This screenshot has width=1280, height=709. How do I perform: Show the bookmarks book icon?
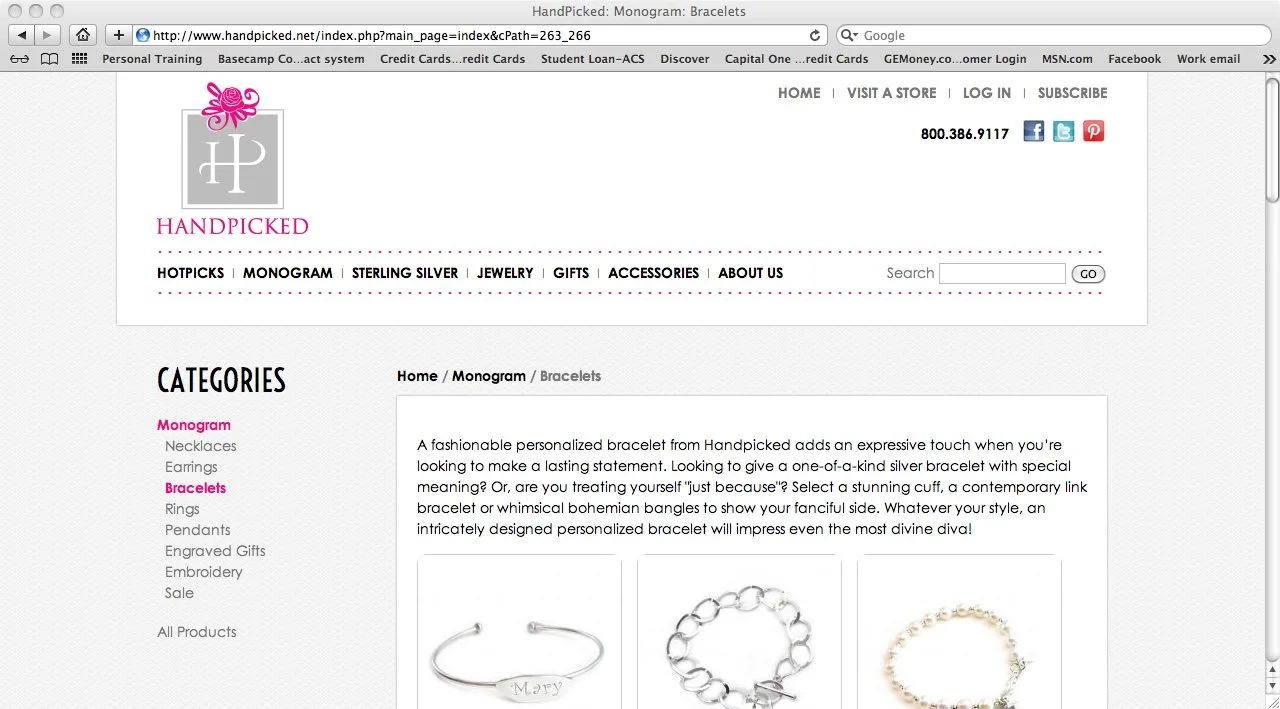click(x=49, y=59)
